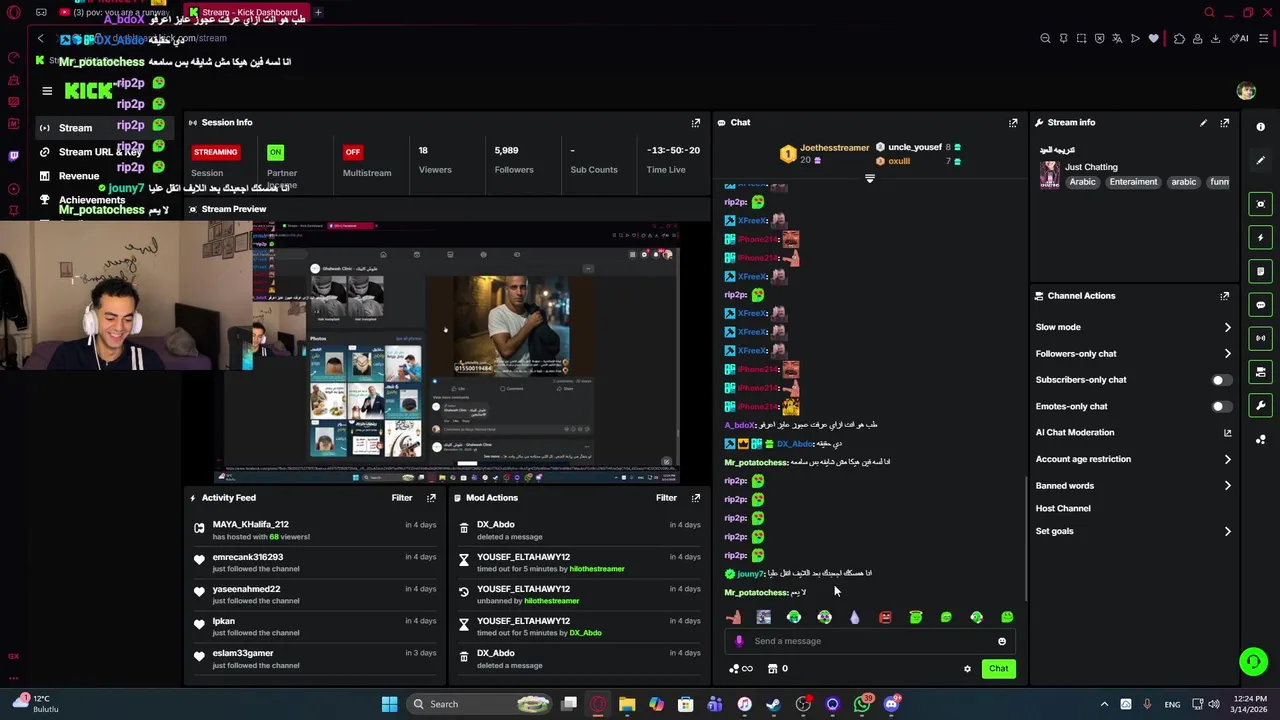
Task: Click the microphone icon in message box
Action: point(739,642)
